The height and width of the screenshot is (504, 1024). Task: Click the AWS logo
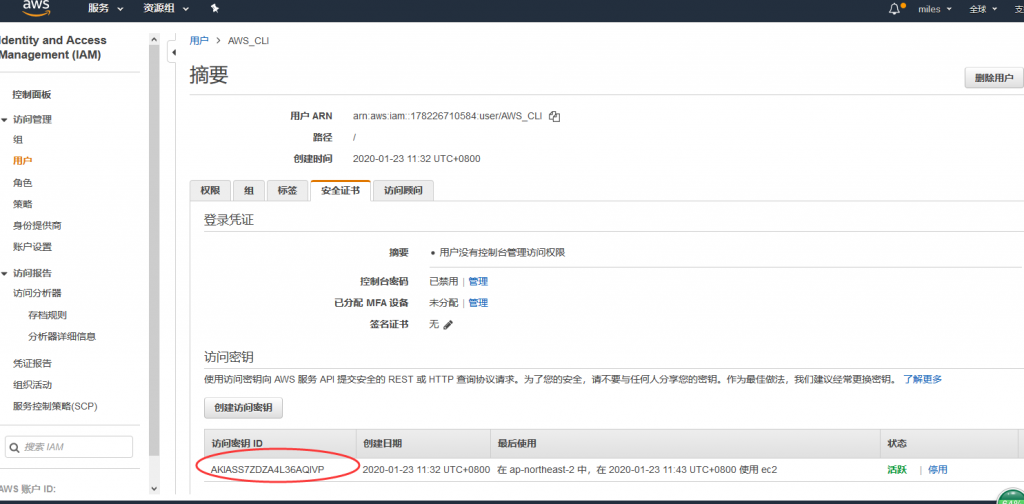point(37,8)
